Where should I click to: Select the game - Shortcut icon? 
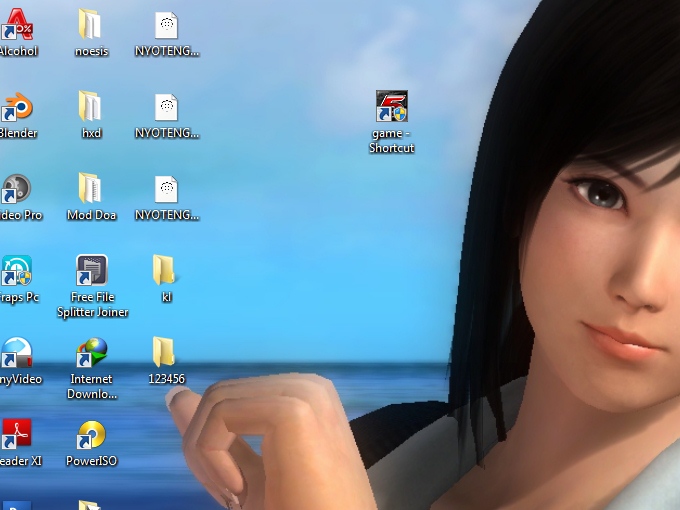pos(391,108)
